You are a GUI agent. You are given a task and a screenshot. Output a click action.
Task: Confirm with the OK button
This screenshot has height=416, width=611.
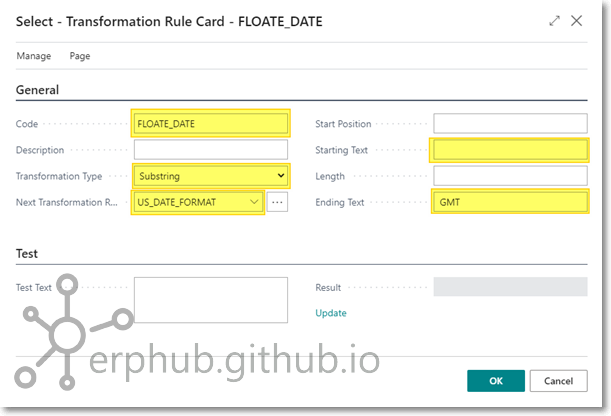495,381
